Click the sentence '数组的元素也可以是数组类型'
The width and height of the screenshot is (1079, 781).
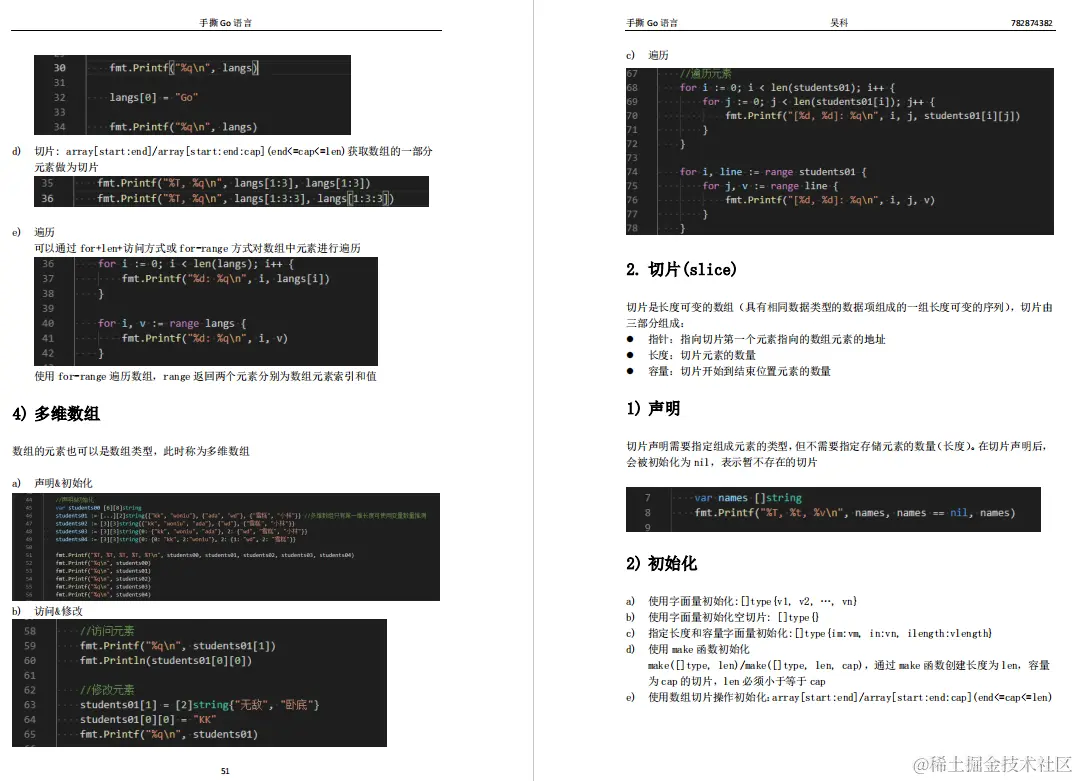pyautogui.click(x=131, y=451)
